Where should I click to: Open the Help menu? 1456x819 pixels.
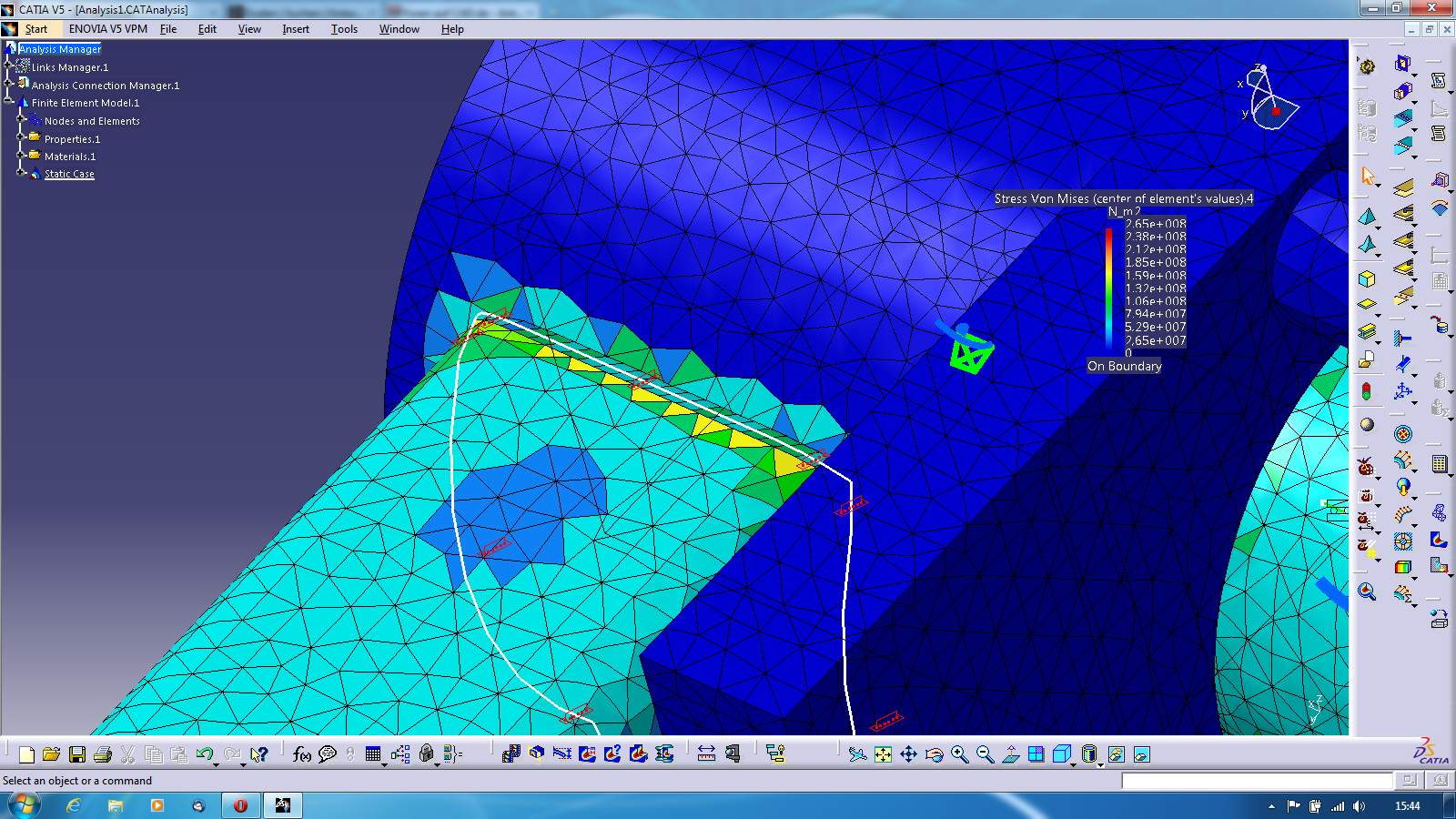click(x=452, y=29)
